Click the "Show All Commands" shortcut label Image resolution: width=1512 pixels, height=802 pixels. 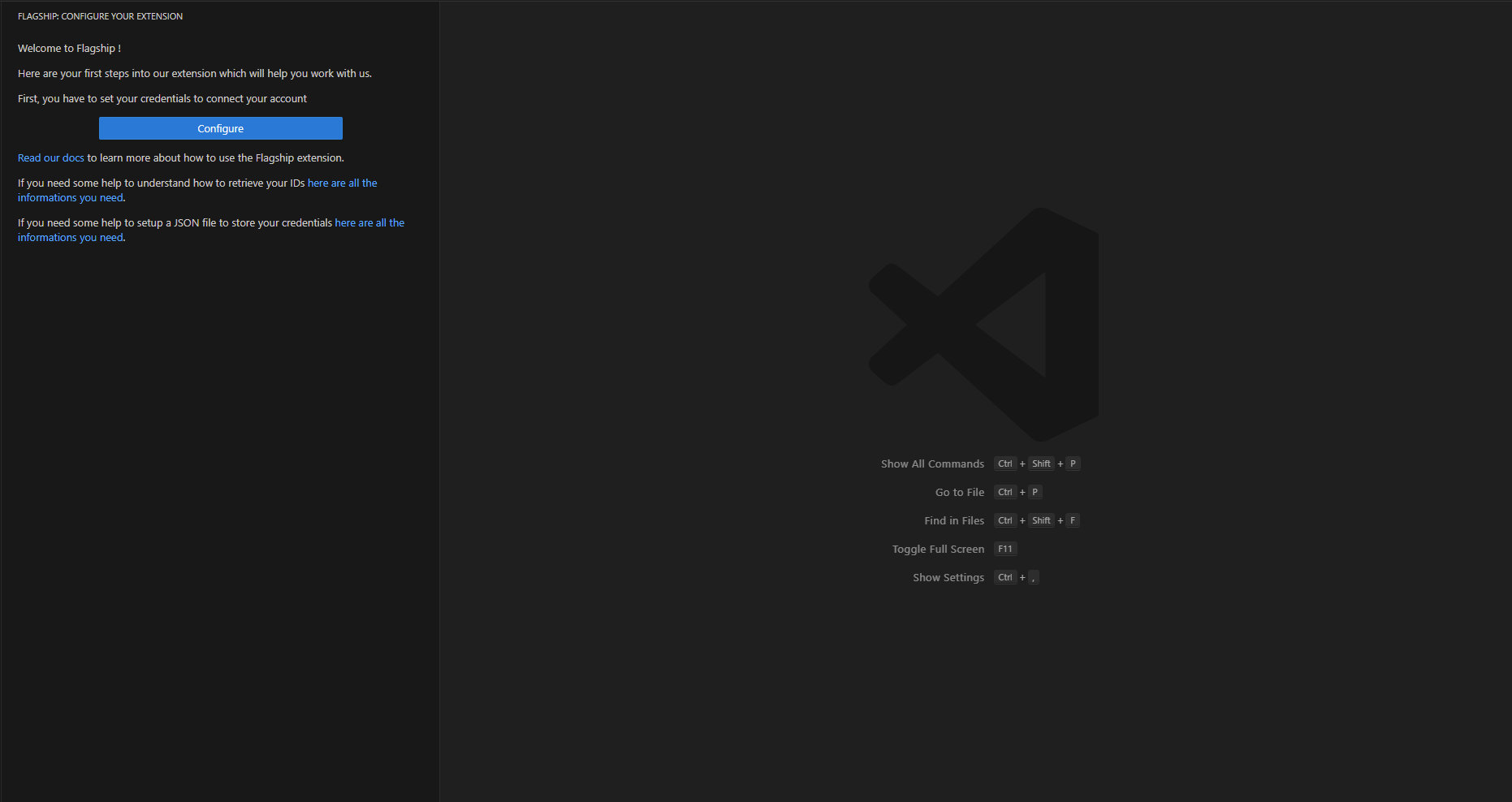(932, 464)
